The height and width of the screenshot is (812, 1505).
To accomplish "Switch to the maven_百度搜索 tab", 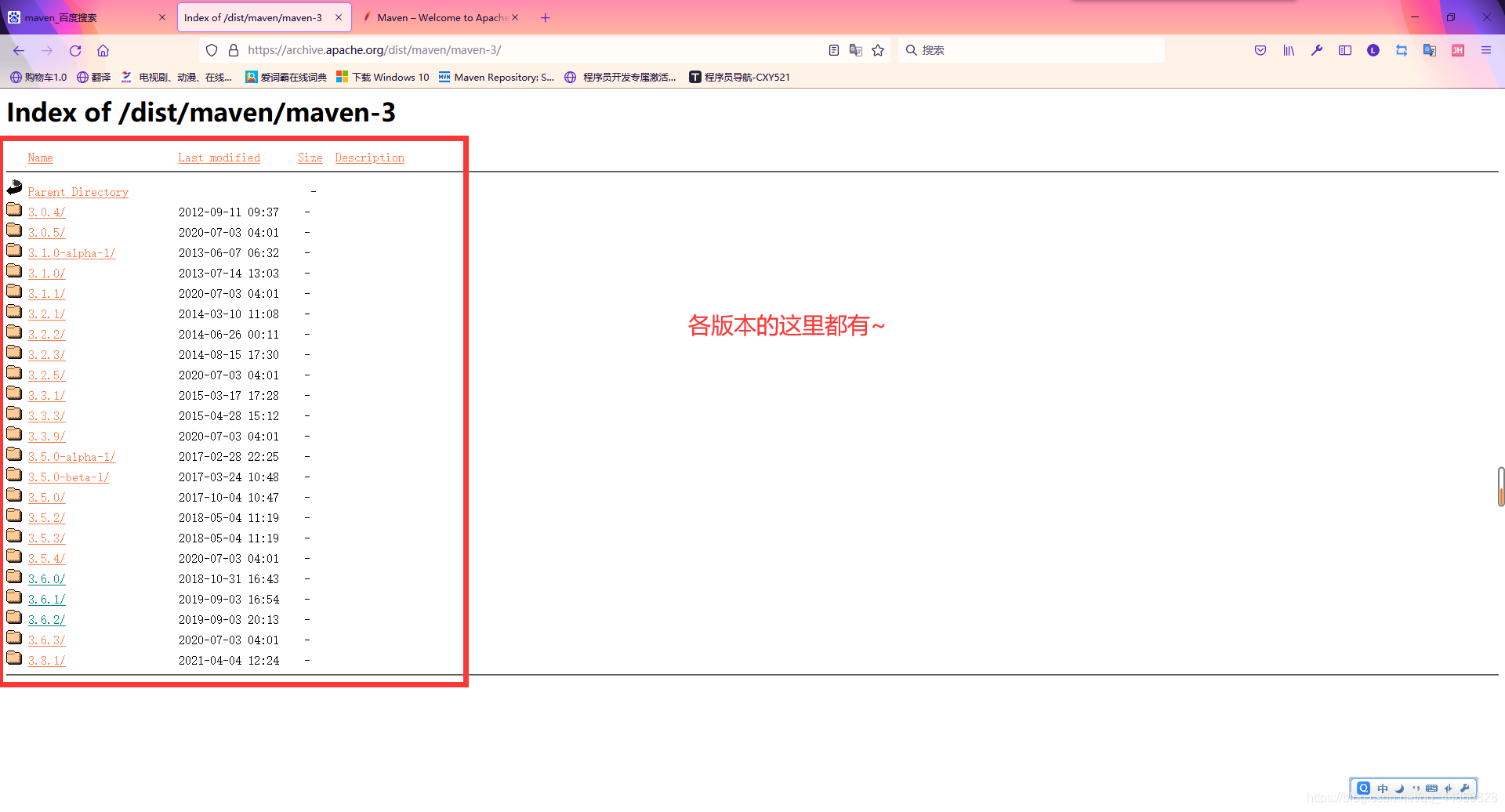I will point(86,17).
